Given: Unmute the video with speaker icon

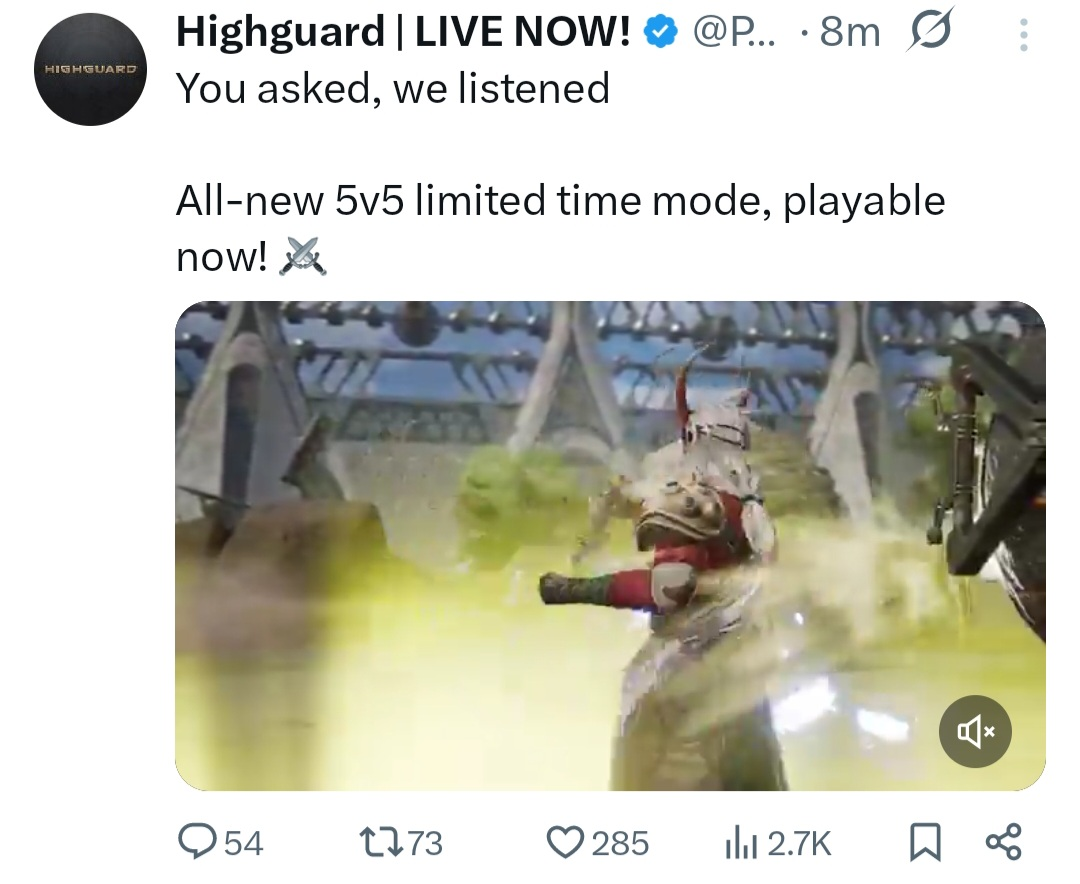Looking at the screenshot, I should [x=975, y=731].
